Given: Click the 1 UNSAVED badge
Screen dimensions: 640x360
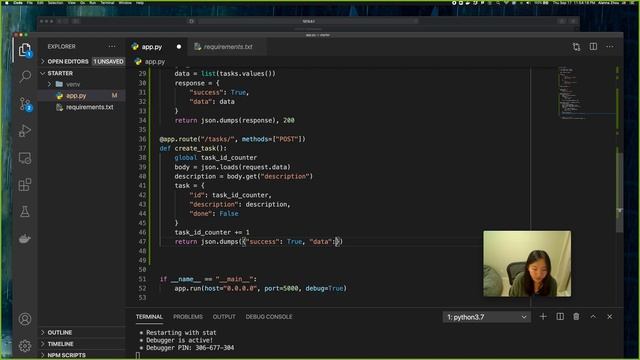Looking at the screenshot, I should [108, 62].
